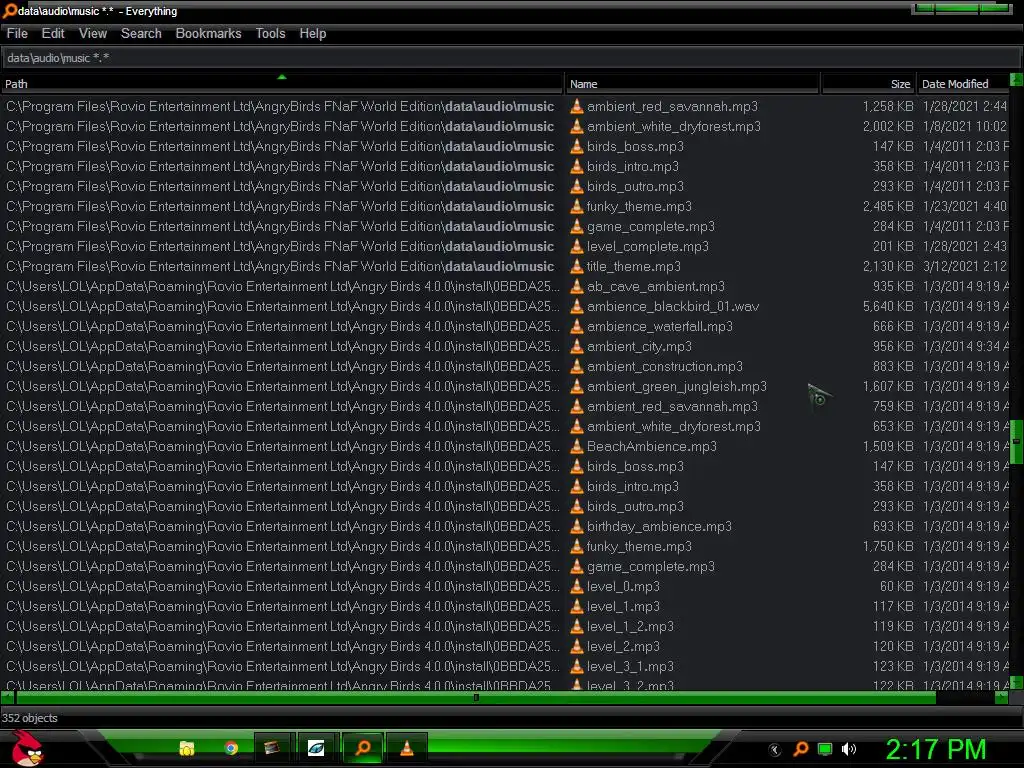The image size is (1024, 768).
Task: Click VLC icon beside level_complete.mp3
Action: tap(577, 247)
